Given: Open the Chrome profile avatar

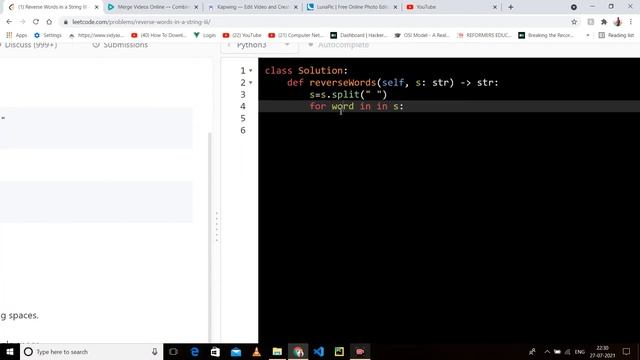Looking at the screenshot, I should [x=618, y=22].
